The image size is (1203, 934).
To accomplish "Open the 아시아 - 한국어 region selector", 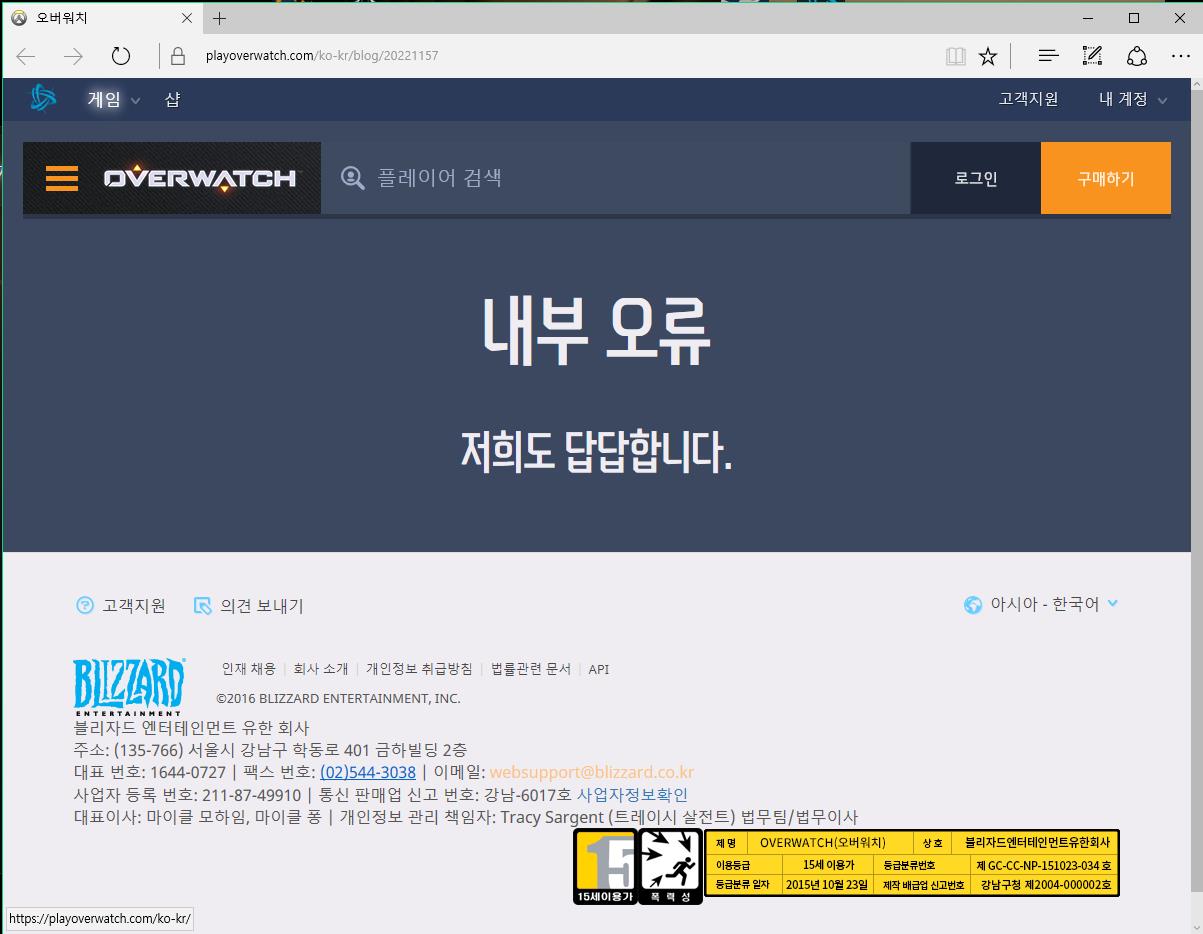I will click(x=1043, y=604).
